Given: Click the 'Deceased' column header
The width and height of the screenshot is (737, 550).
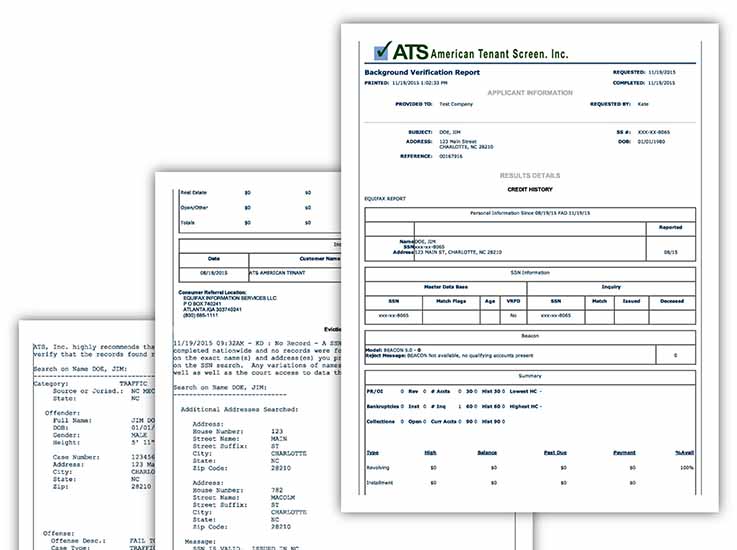Looking at the screenshot, I should point(672,301).
